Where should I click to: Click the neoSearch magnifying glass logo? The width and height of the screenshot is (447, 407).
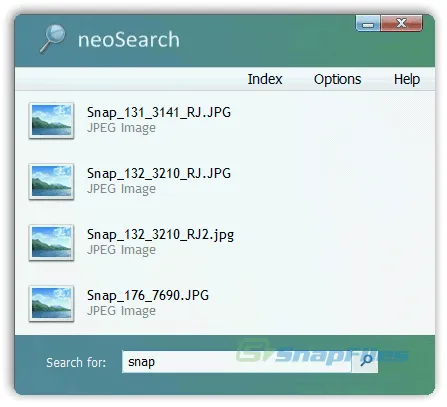pos(52,39)
